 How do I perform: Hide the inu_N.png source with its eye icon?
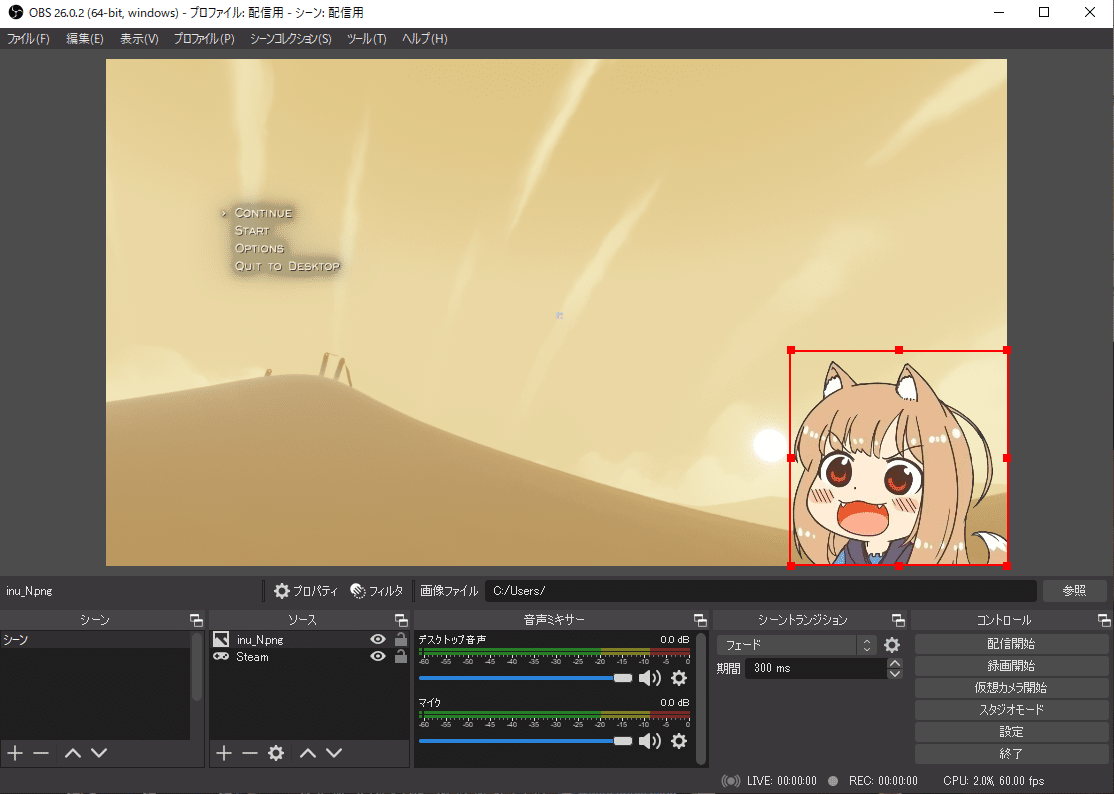378,640
